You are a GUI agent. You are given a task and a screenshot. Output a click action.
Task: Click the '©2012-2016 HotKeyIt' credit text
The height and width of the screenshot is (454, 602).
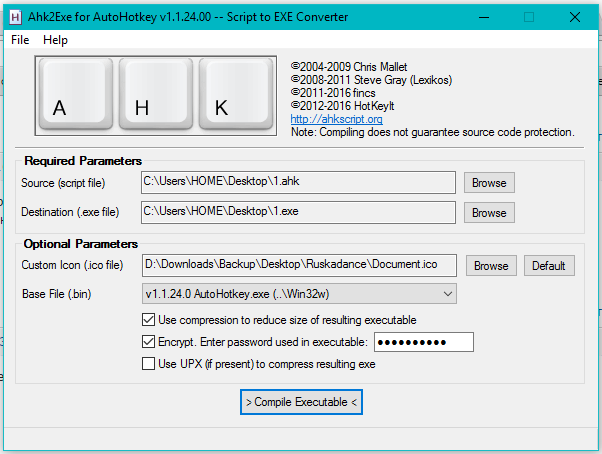[342, 106]
